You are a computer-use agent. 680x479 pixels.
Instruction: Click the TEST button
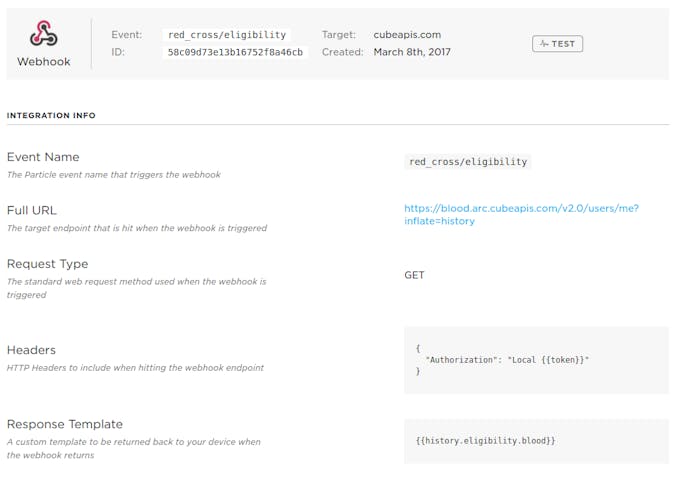pos(557,44)
